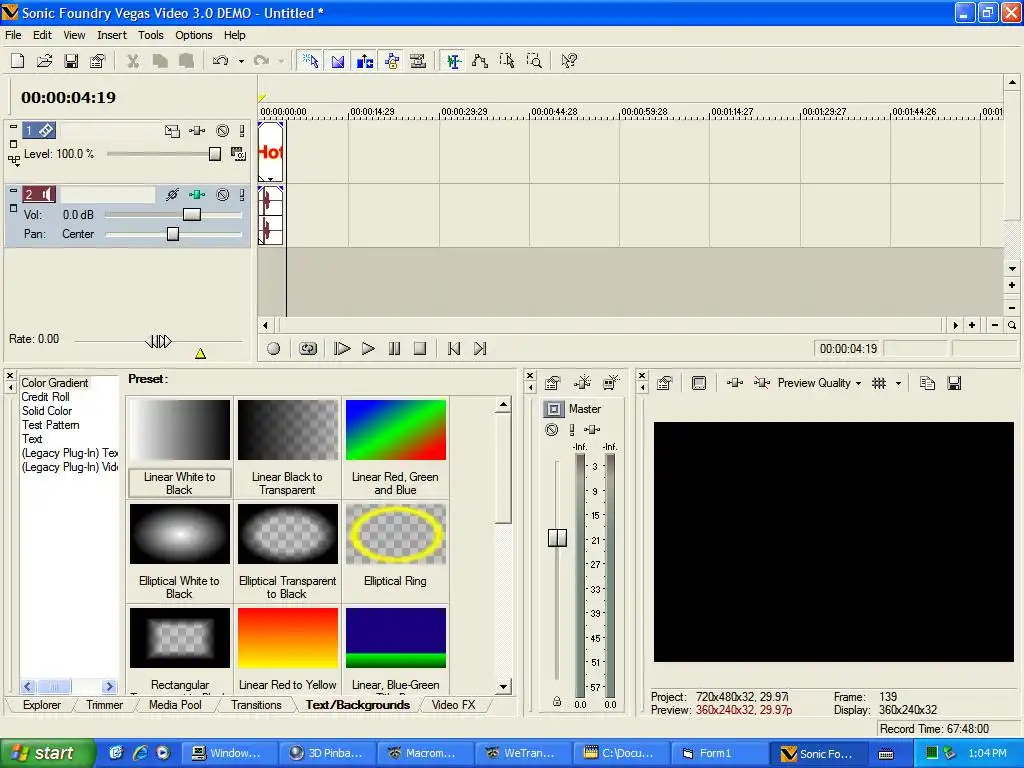Viewport: 1024px width, 768px height.
Task: Switch to the Transitions tab
Action: click(256, 705)
